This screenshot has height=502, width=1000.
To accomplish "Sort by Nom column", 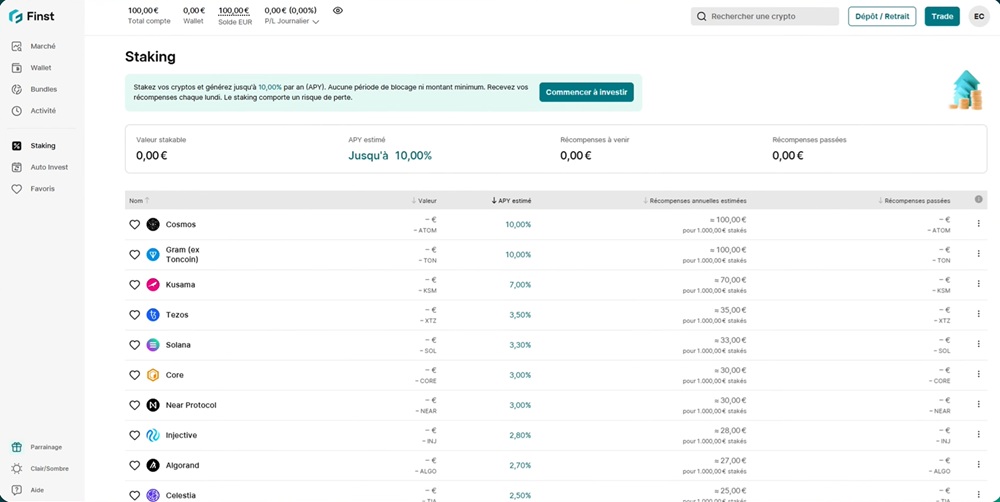I will (139, 200).
